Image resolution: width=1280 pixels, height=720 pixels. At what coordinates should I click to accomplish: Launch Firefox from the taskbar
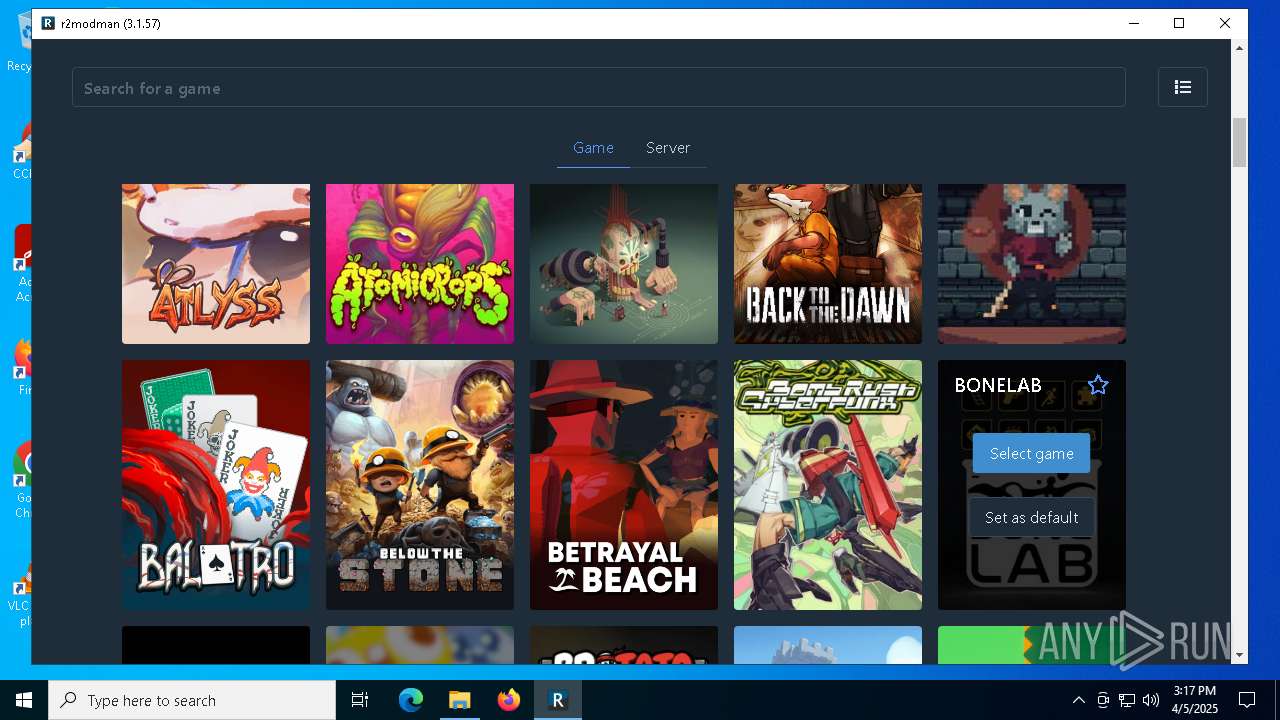point(509,700)
